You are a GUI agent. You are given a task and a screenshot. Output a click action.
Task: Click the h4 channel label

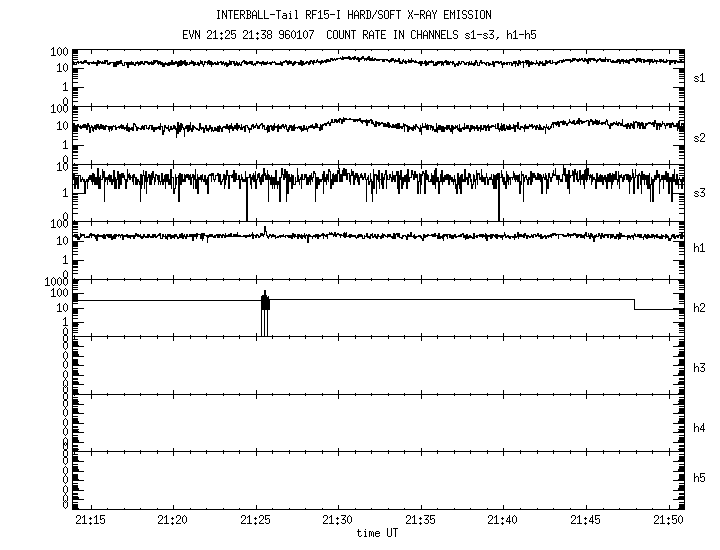pyautogui.click(x=700, y=428)
